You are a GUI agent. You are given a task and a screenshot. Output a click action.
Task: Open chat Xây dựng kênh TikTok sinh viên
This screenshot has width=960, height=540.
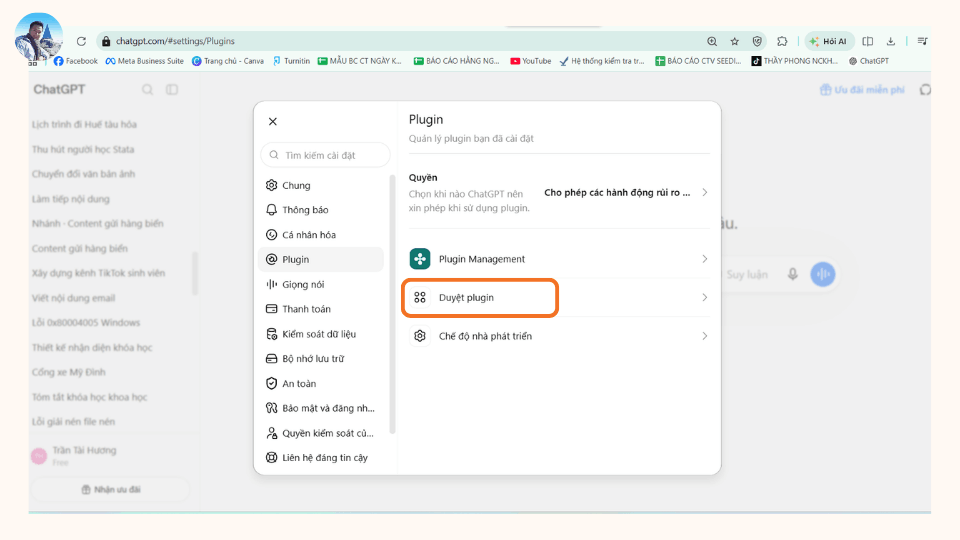coord(99,273)
